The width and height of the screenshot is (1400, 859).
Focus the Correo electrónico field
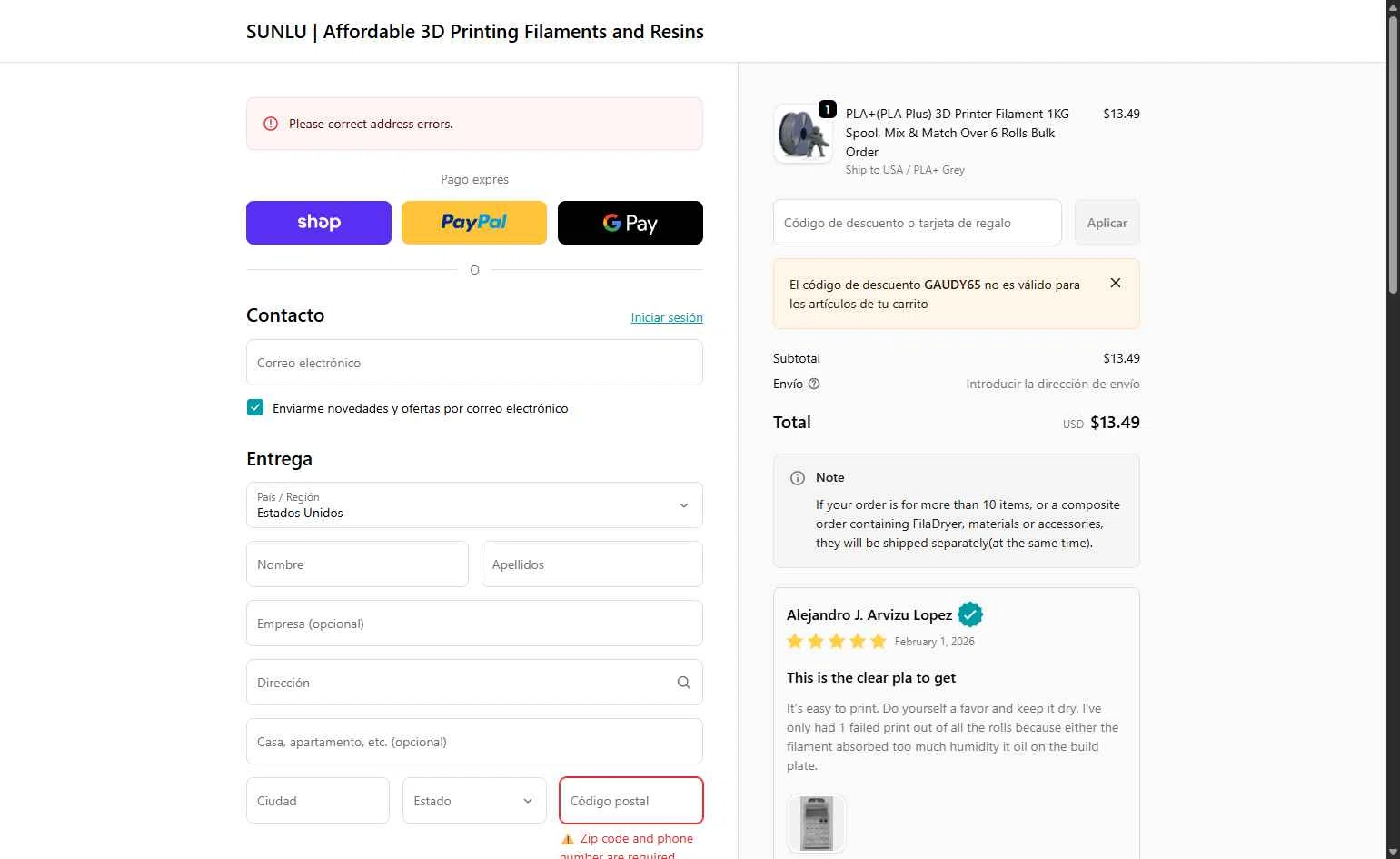pyautogui.click(x=474, y=363)
